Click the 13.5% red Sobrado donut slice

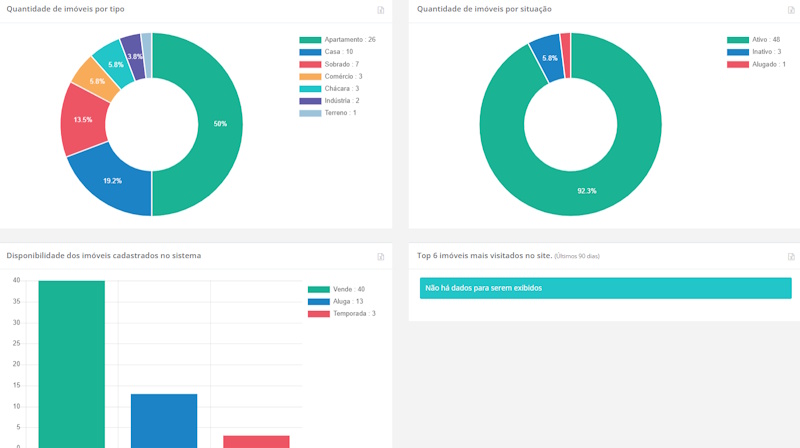(83, 120)
